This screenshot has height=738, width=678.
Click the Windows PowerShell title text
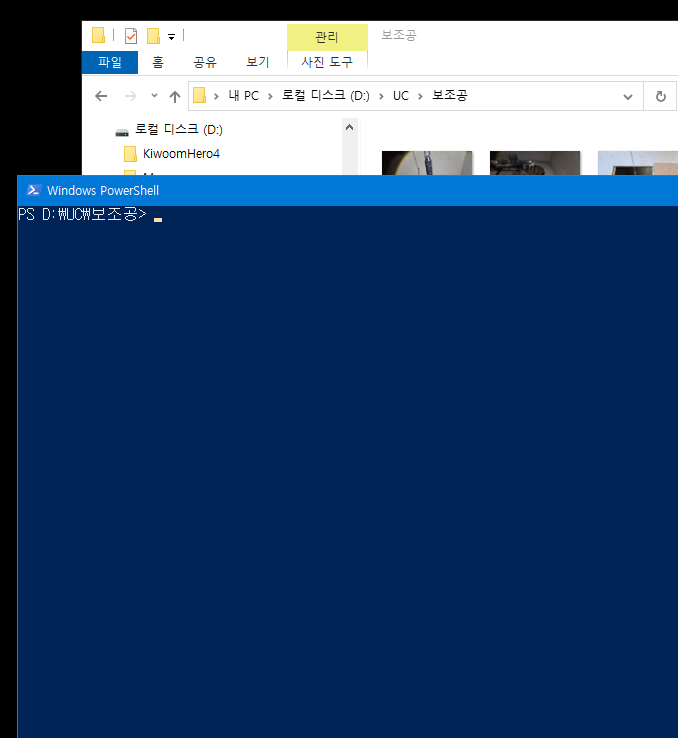[103, 191]
